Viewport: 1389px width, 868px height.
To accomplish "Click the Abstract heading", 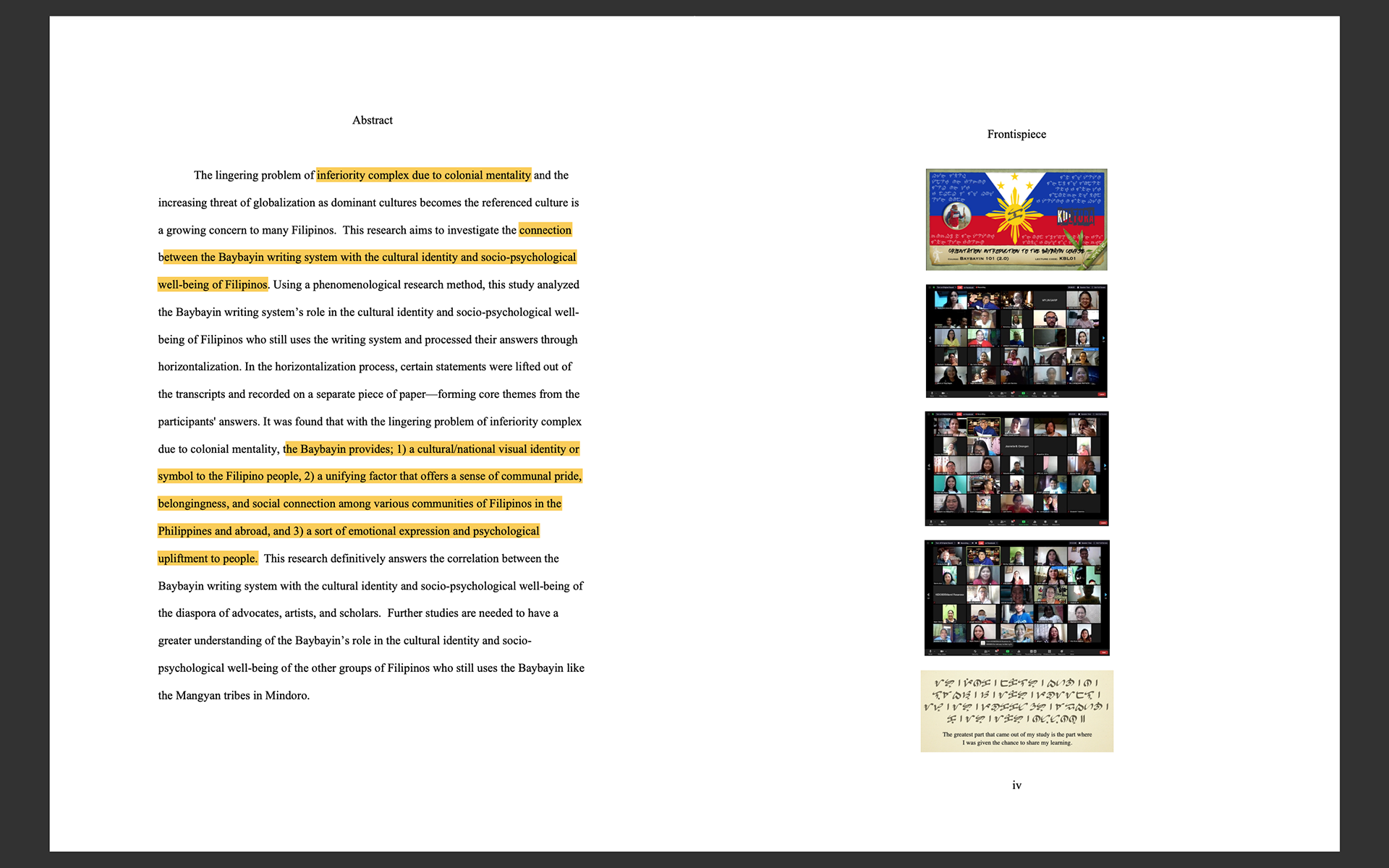I will point(372,120).
